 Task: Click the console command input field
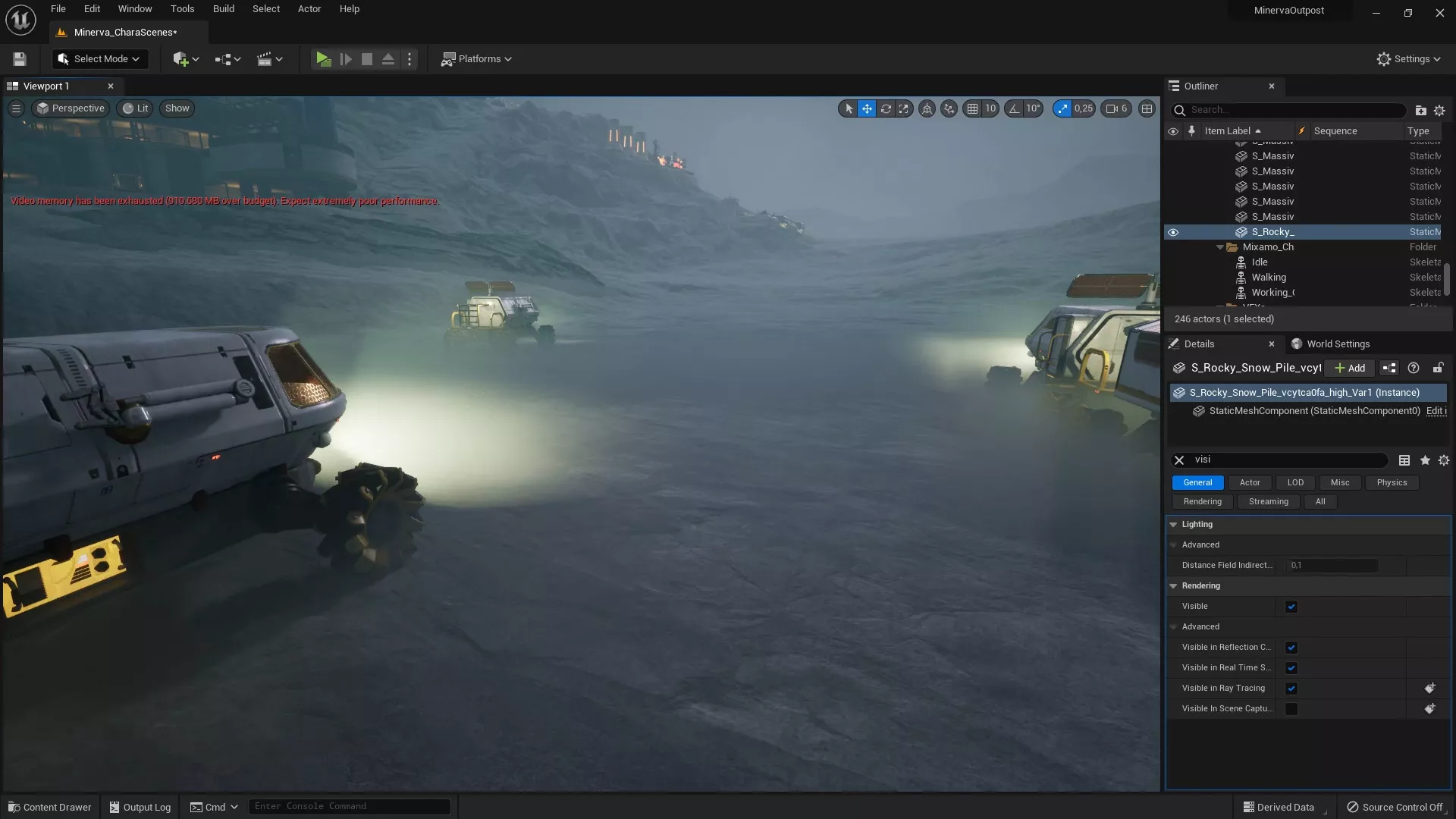pos(349,807)
